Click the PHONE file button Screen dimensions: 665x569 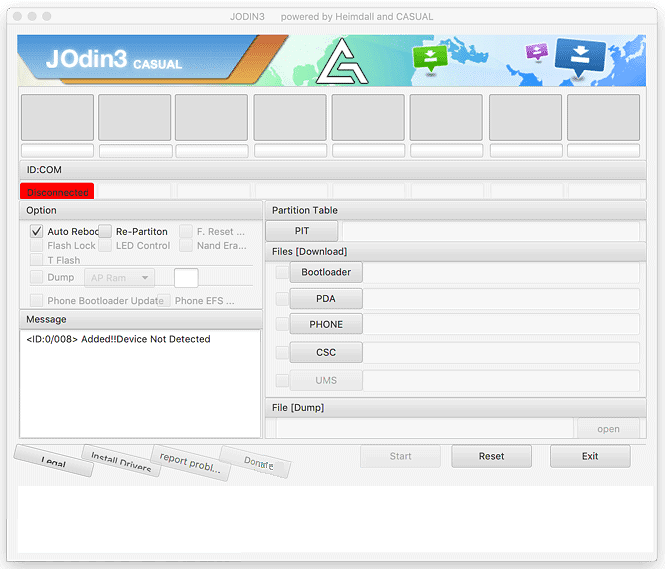pyautogui.click(x=326, y=324)
